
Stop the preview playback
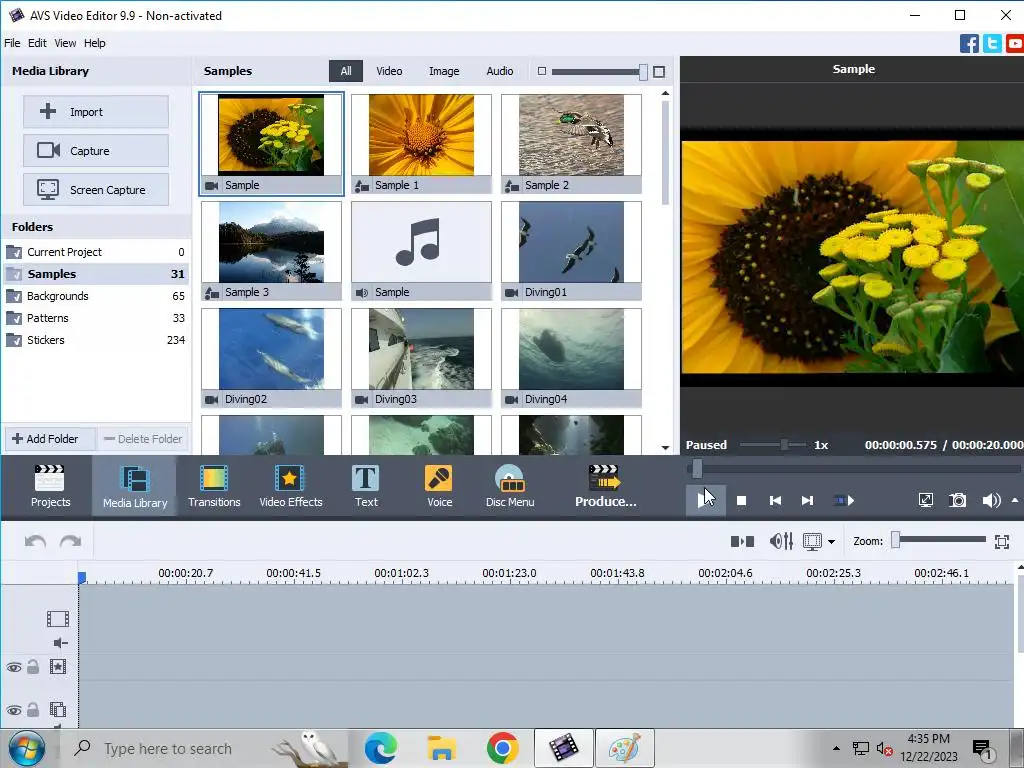(x=741, y=501)
